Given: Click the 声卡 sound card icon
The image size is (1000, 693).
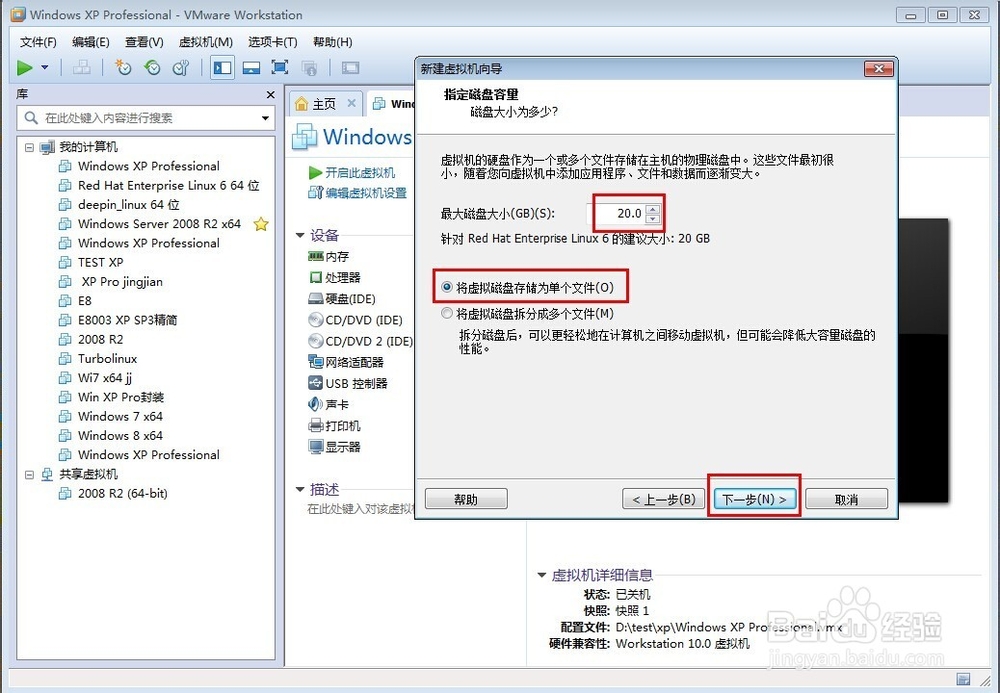Looking at the screenshot, I should click(316, 404).
